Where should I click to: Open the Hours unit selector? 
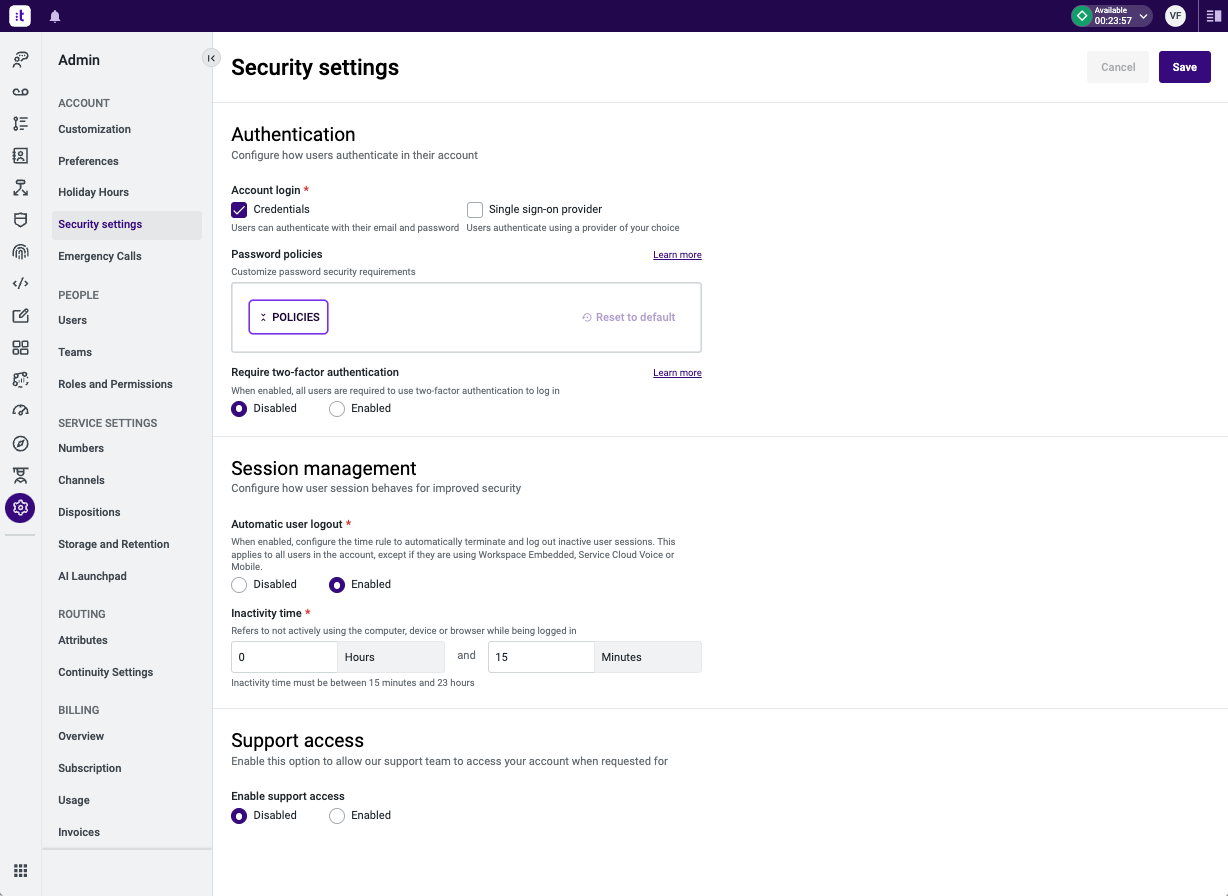[x=390, y=656]
